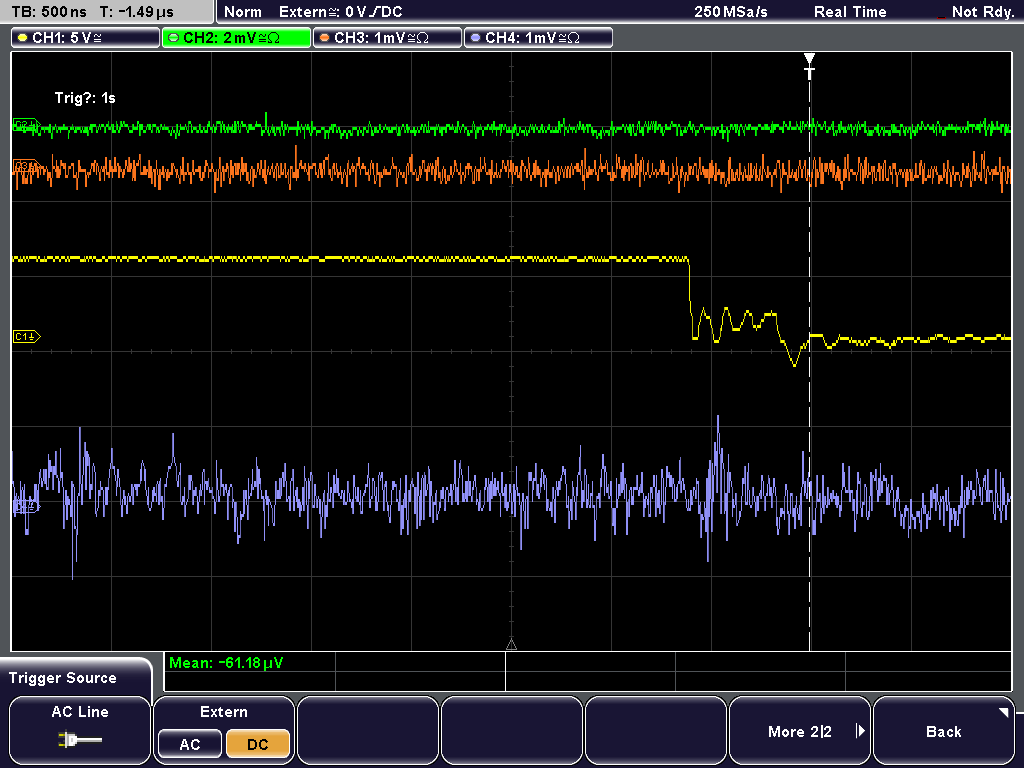Click the Real Time acquisition label
The height and width of the screenshot is (768, 1024).
(850, 12)
